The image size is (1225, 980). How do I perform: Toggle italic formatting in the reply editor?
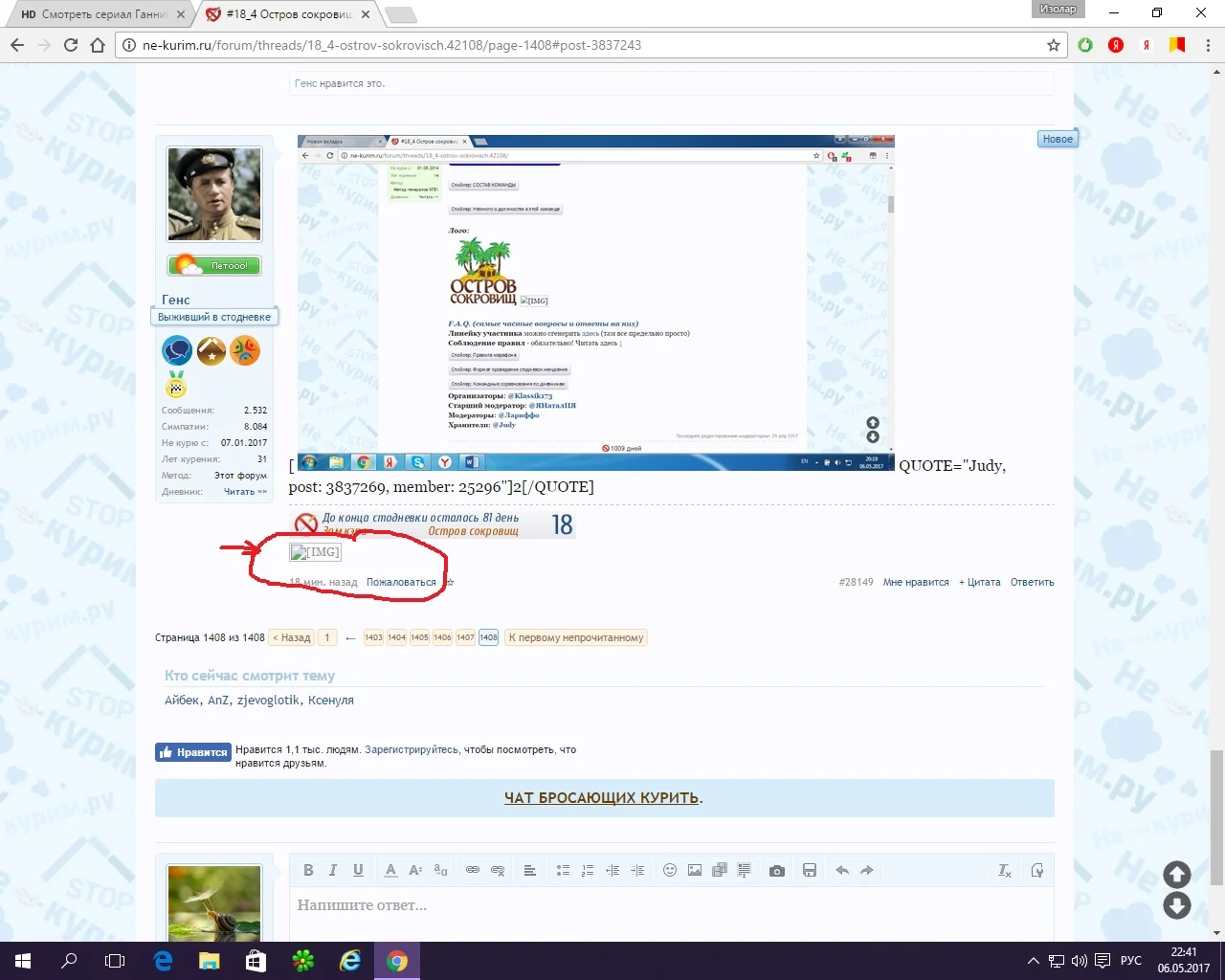point(332,870)
